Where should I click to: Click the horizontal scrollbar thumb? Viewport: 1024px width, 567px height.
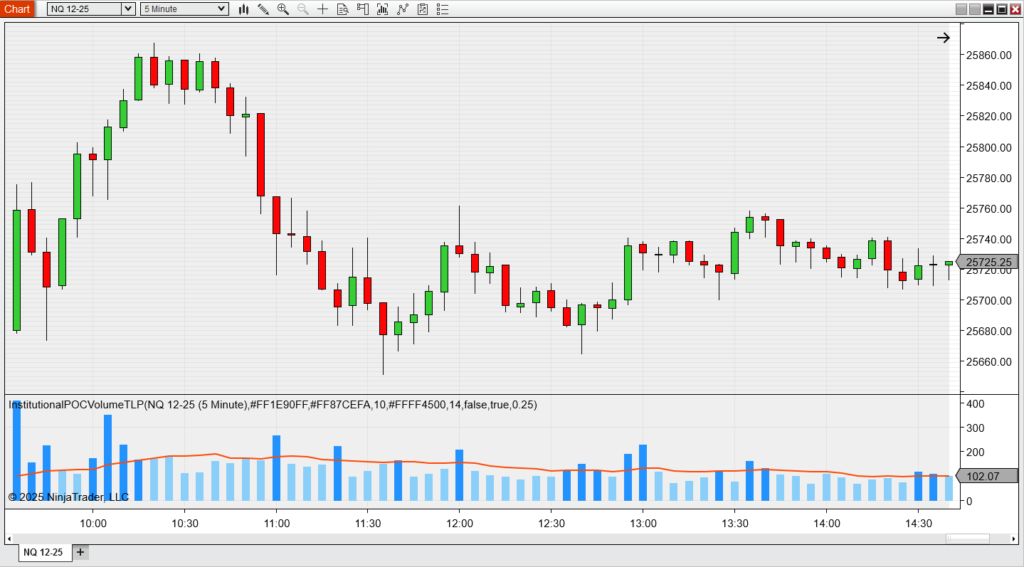[967, 539]
